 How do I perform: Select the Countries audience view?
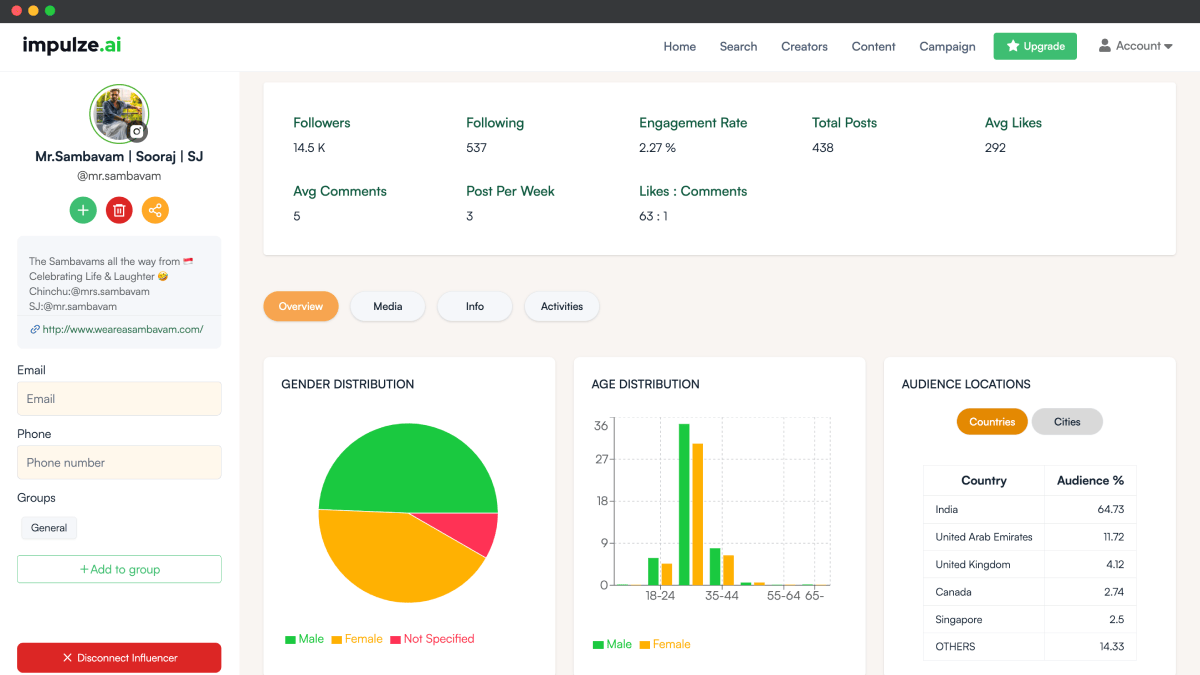pyautogui.click(x=992, y=422)
